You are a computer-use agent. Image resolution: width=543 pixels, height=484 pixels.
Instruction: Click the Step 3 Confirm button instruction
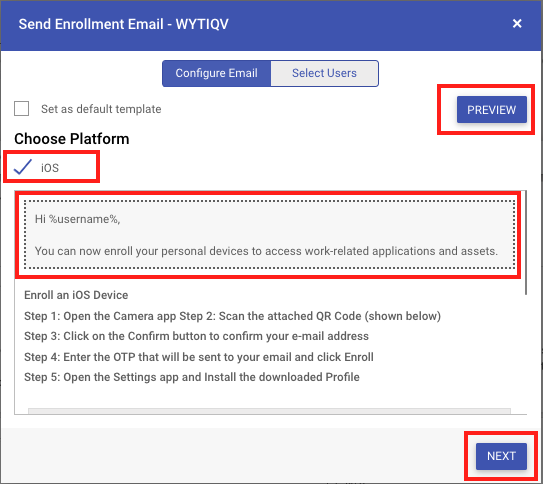click(x=196, y=336)
